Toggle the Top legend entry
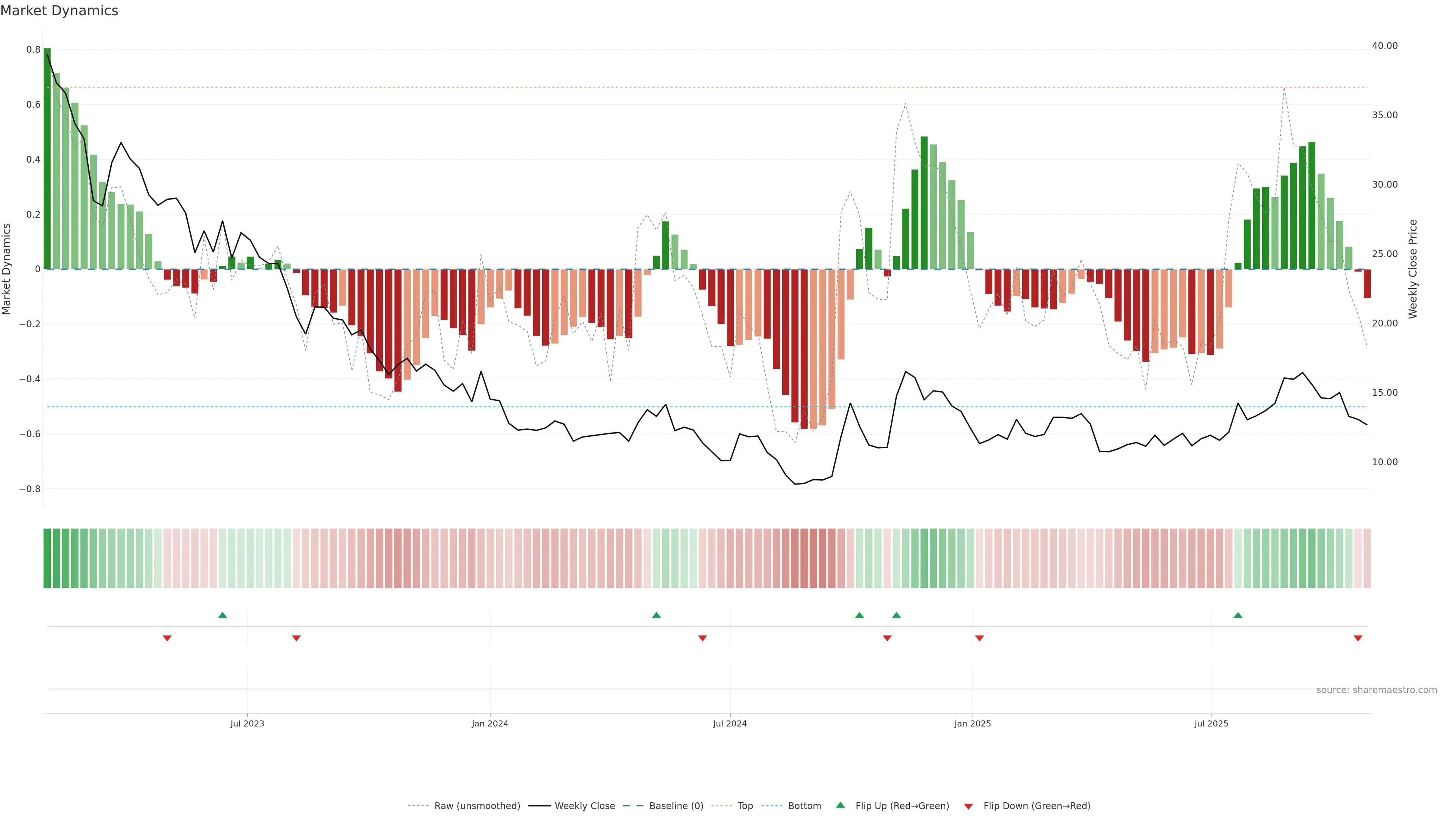 745,805
